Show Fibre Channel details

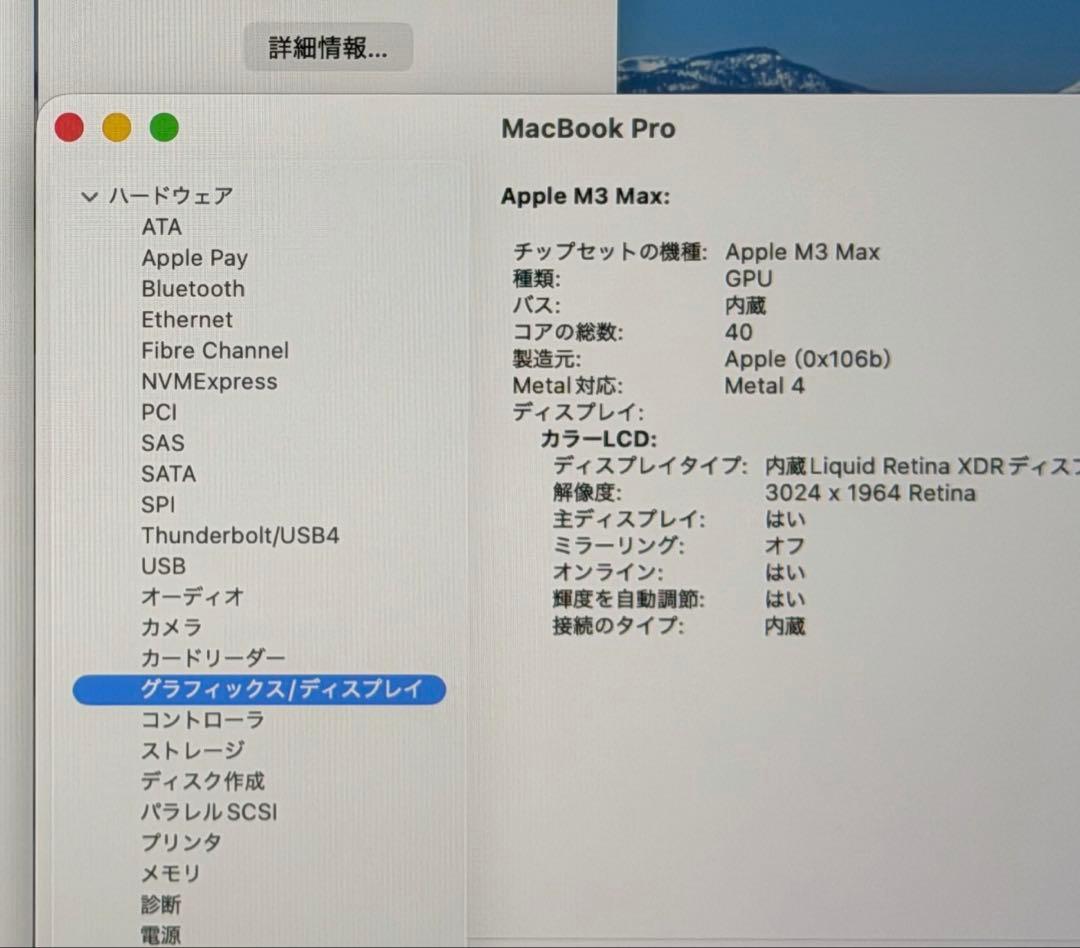tap(215, 351)
